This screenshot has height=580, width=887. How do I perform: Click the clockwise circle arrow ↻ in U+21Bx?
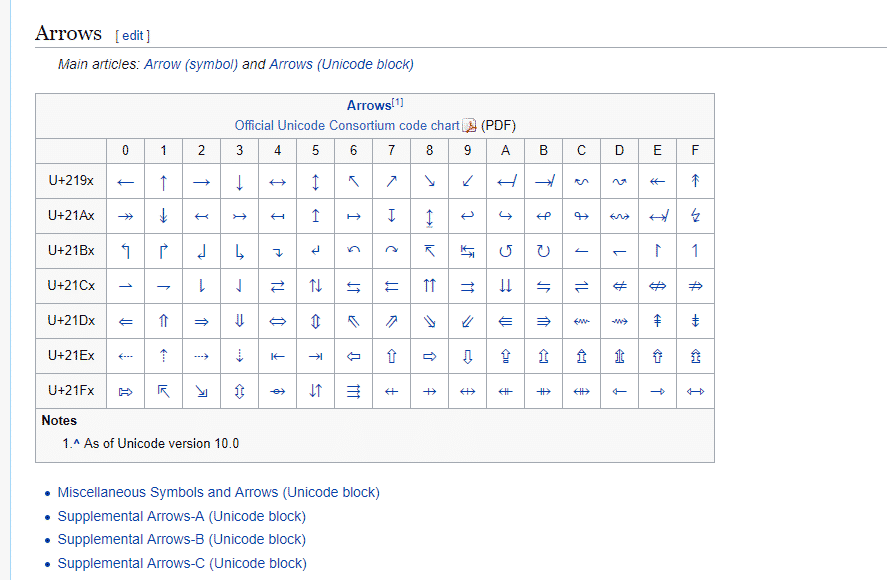point(543,251)
